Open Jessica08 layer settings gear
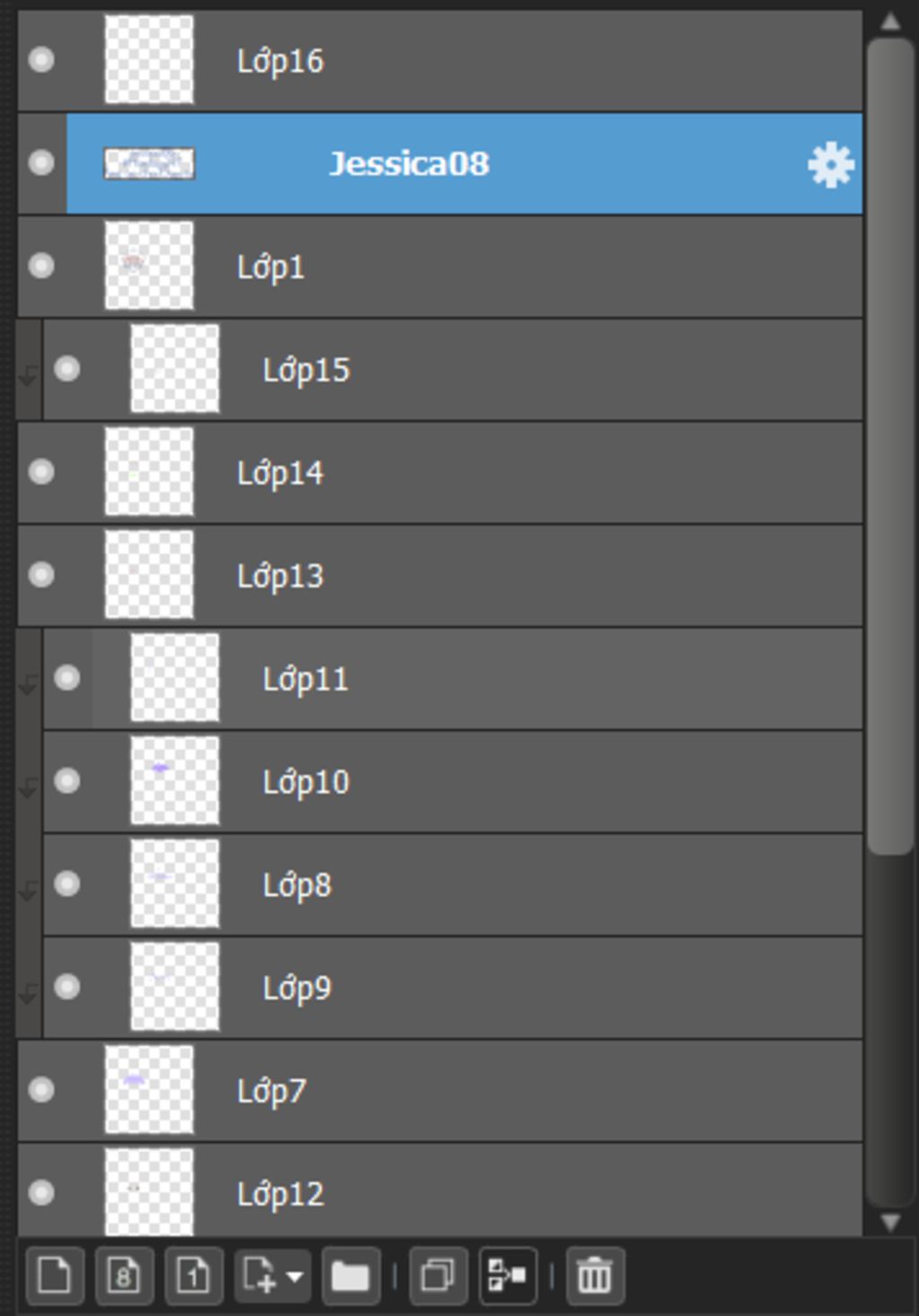 (x=830, y=164)
